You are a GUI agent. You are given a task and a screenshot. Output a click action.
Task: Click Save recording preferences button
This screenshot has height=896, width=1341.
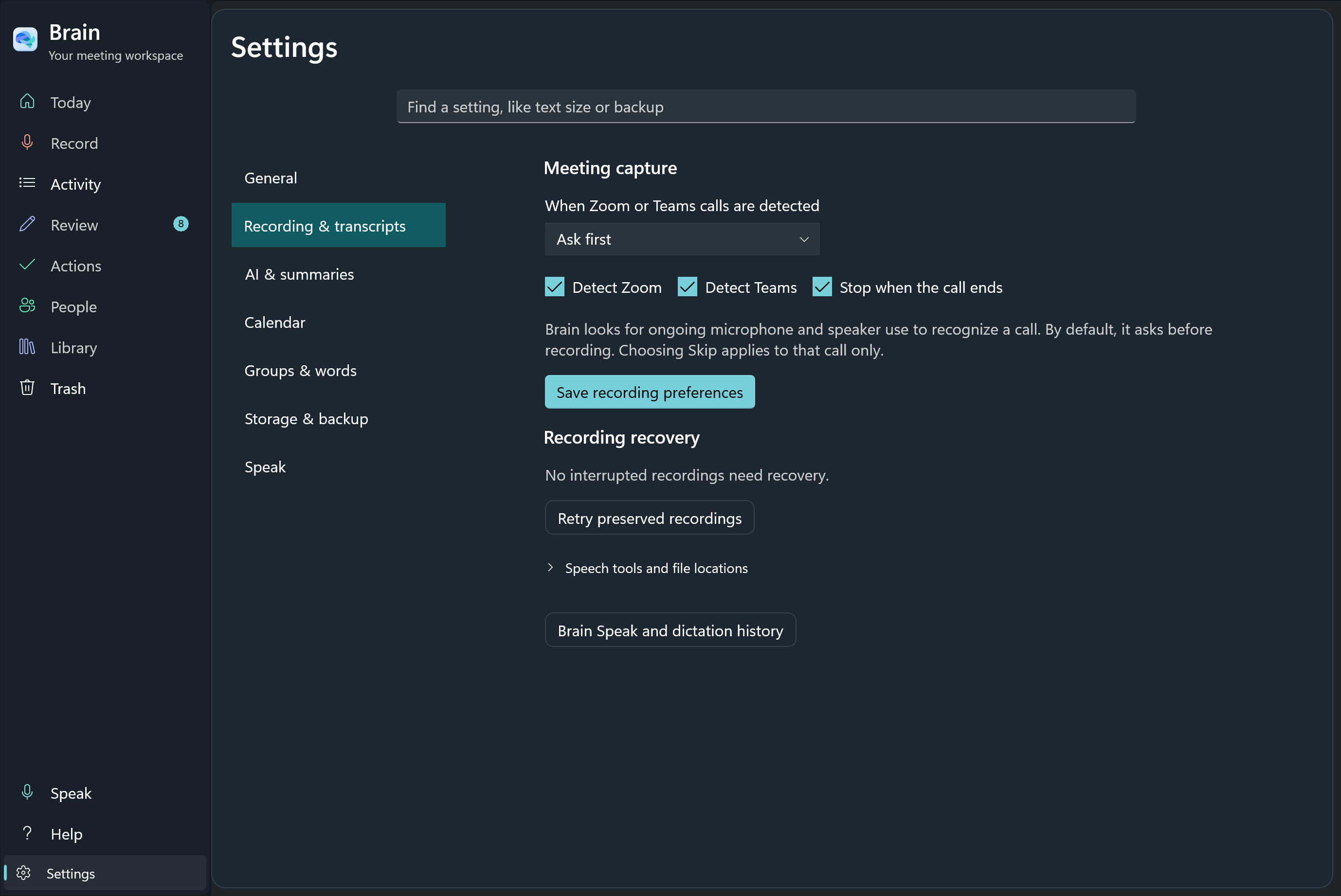tap(650, 392)
